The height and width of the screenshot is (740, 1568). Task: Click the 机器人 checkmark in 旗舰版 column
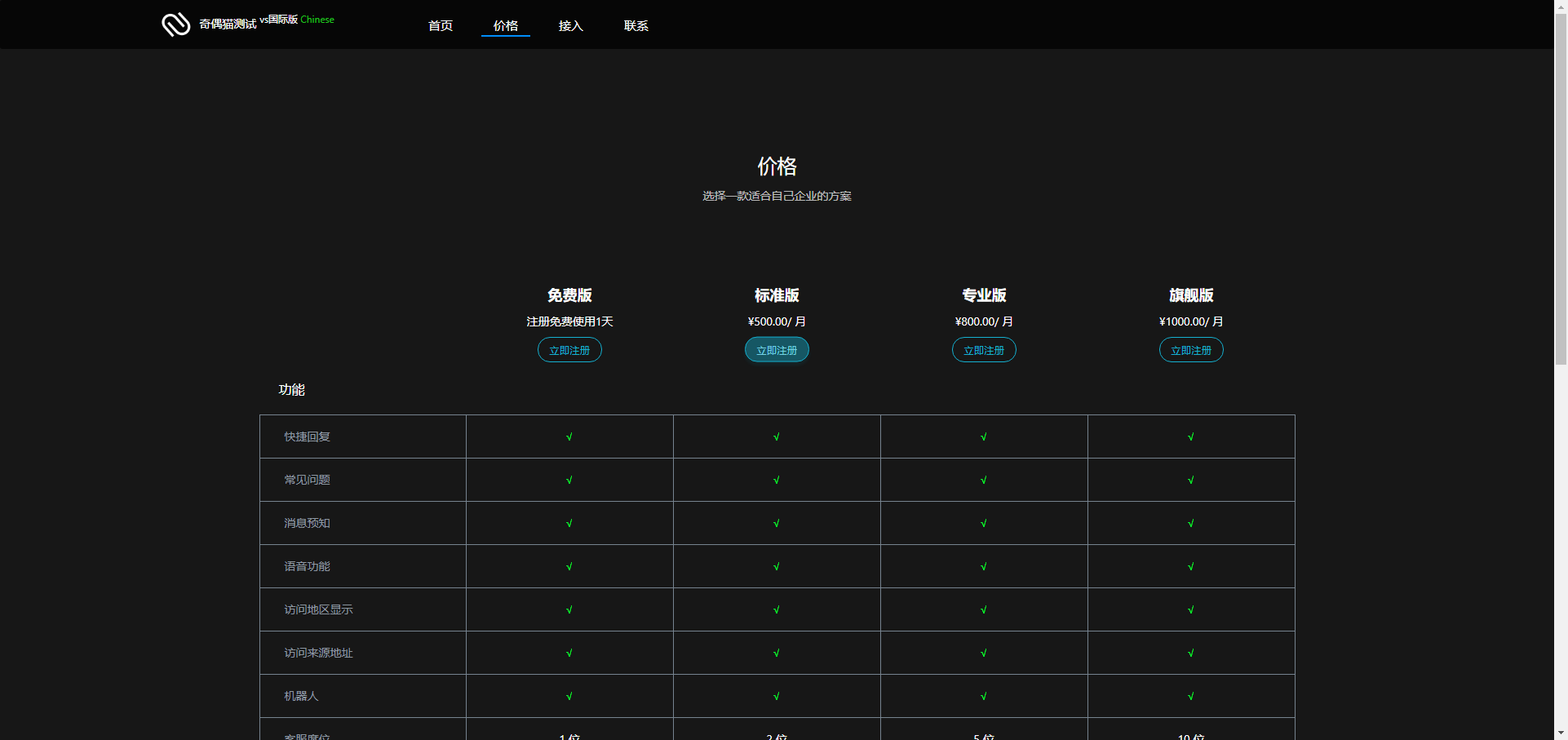[1191, 696]
